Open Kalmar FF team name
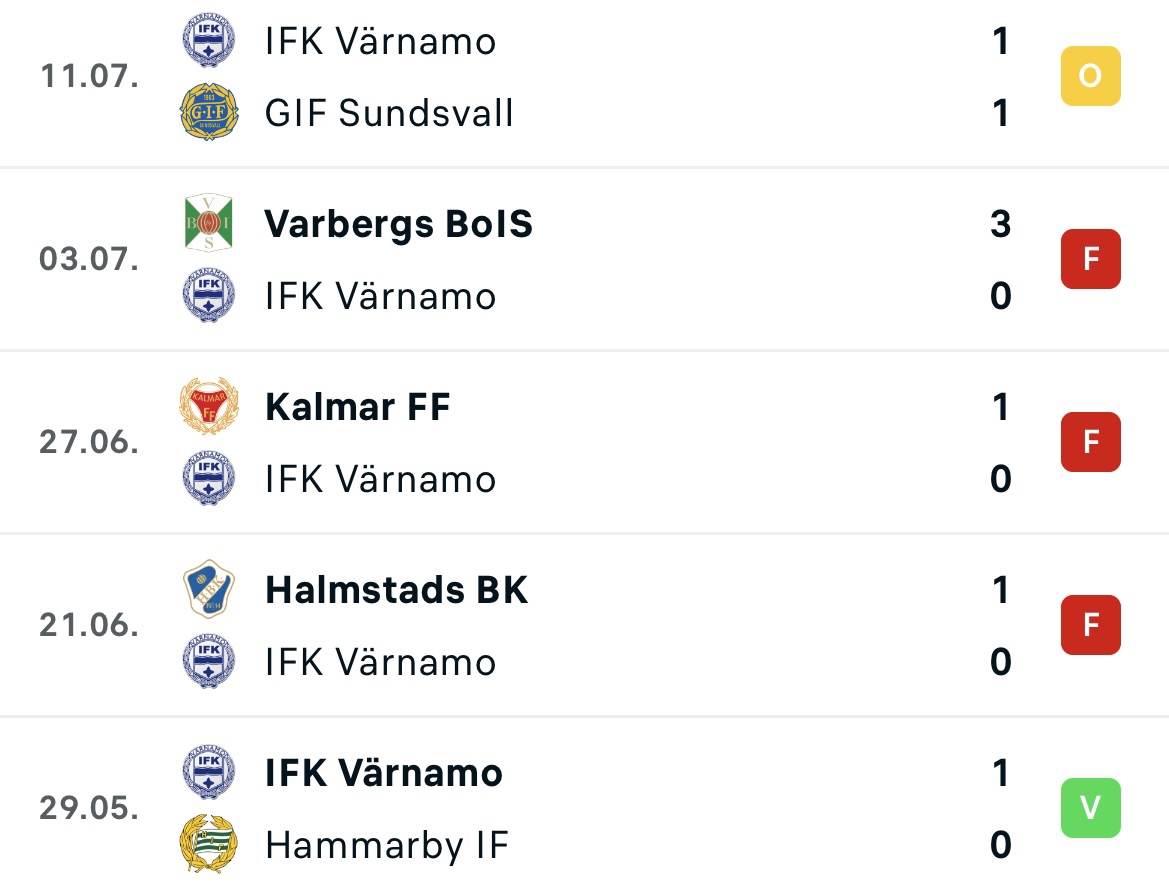The height and width of the screenshot is (892, 1169). click(358, 407)
